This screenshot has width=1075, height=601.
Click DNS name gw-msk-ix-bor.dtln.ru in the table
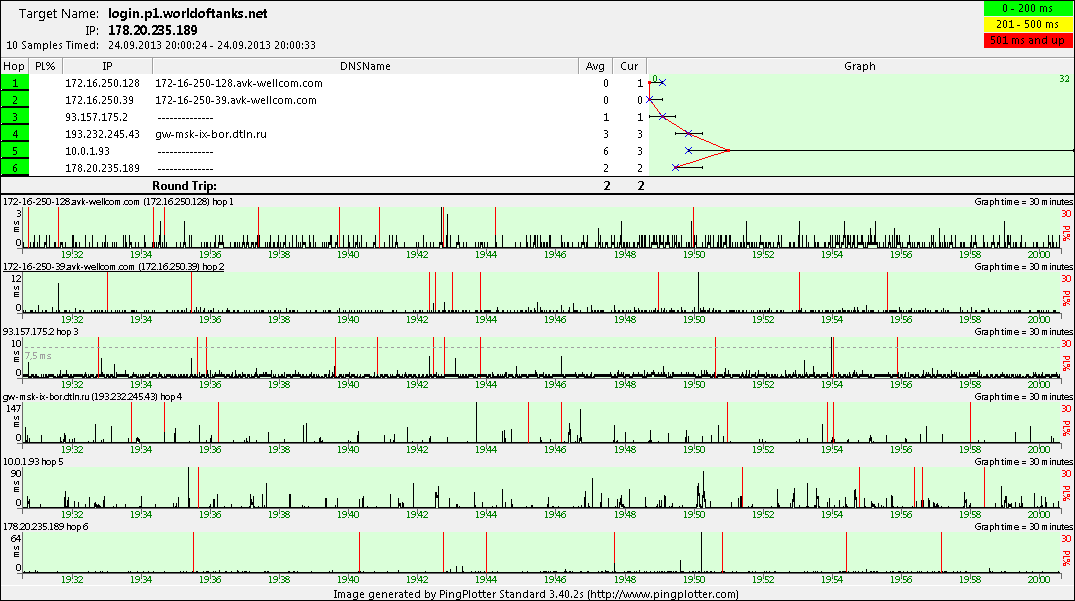[210, 134]
